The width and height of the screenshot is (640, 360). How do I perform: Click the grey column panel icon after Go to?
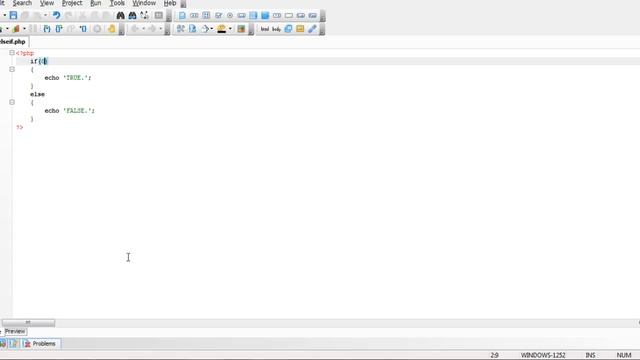point(158,16)
